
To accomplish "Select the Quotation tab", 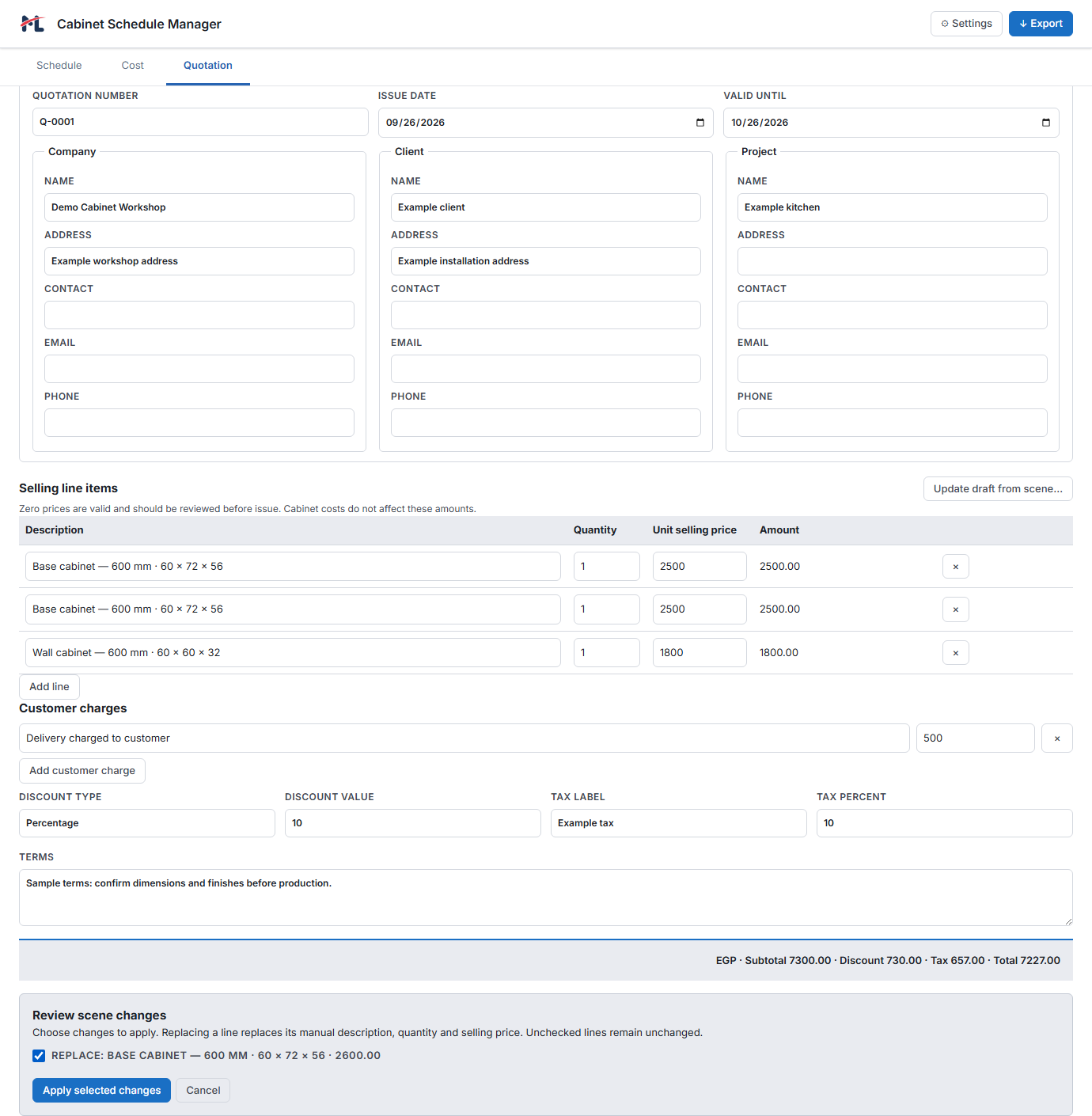I will (x=208, y=66).
